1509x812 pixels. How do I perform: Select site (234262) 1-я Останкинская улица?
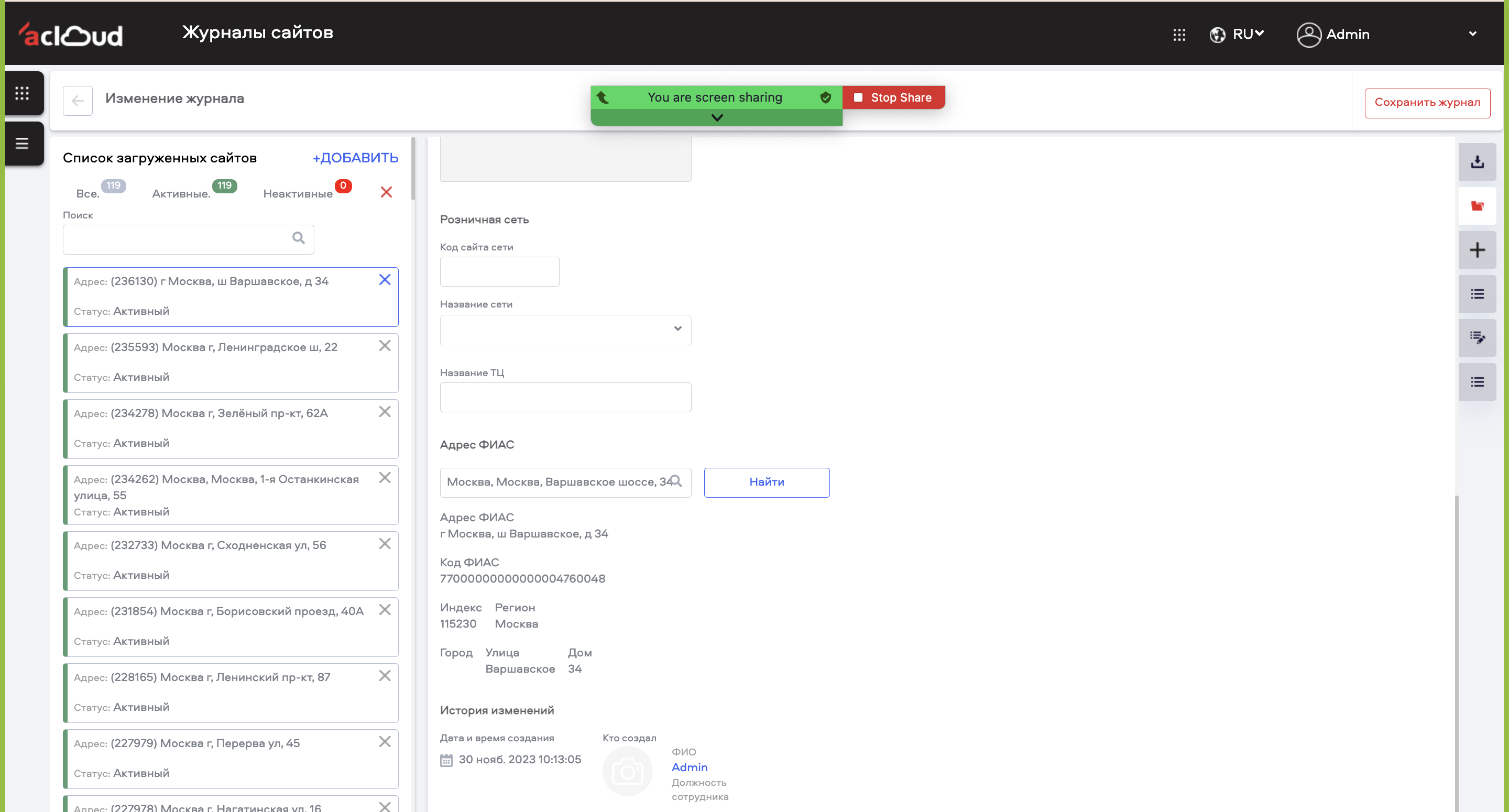click(231, 495)
